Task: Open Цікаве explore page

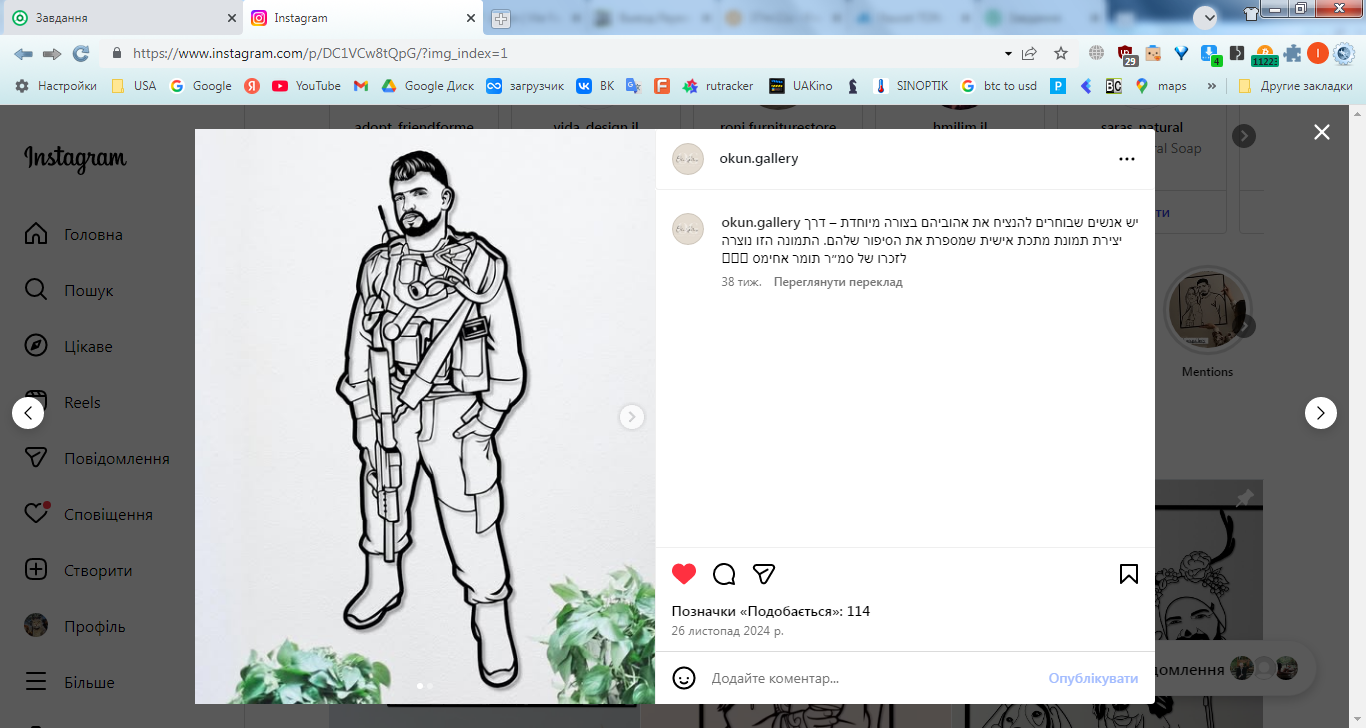Action: click(x=68, y=347)
